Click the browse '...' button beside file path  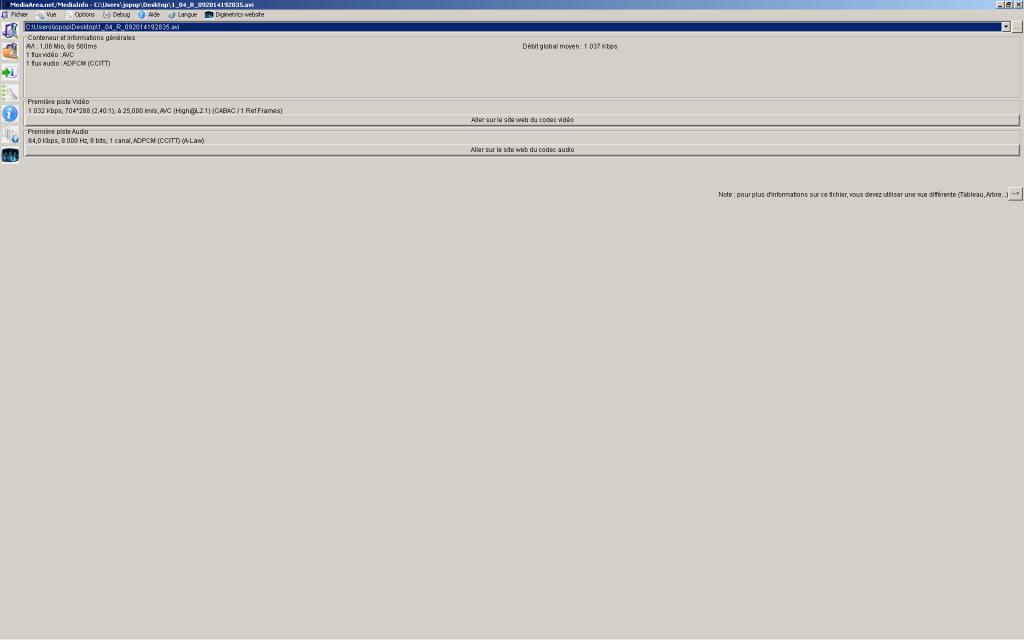click(1017, 27)
